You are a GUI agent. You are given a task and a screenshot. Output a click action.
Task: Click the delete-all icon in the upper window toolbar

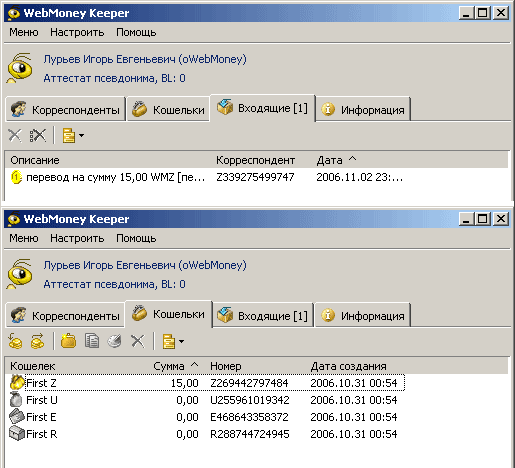[x=38, y=136]
